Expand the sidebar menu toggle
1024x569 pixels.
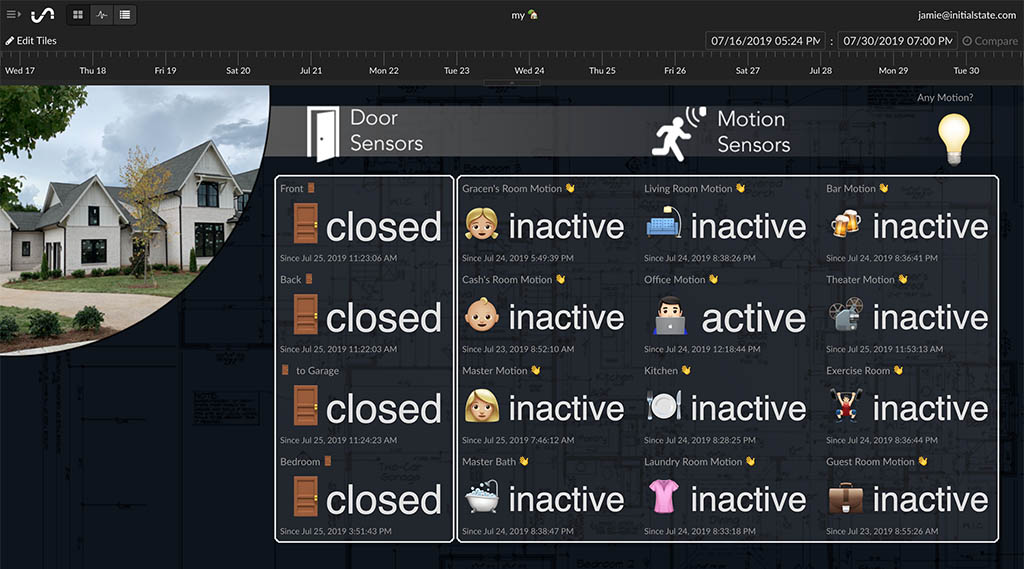(x=13, y=15)
